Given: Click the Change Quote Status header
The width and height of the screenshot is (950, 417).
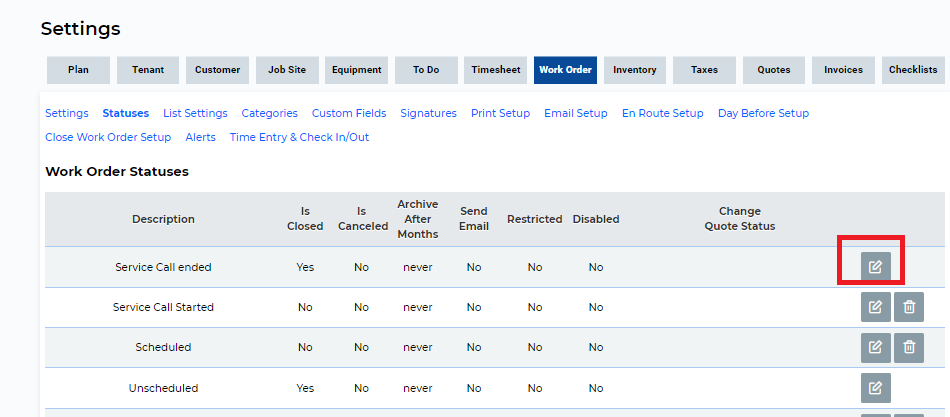Looking at the screenshot, I should pyautogui.click(x=740, y=219).
